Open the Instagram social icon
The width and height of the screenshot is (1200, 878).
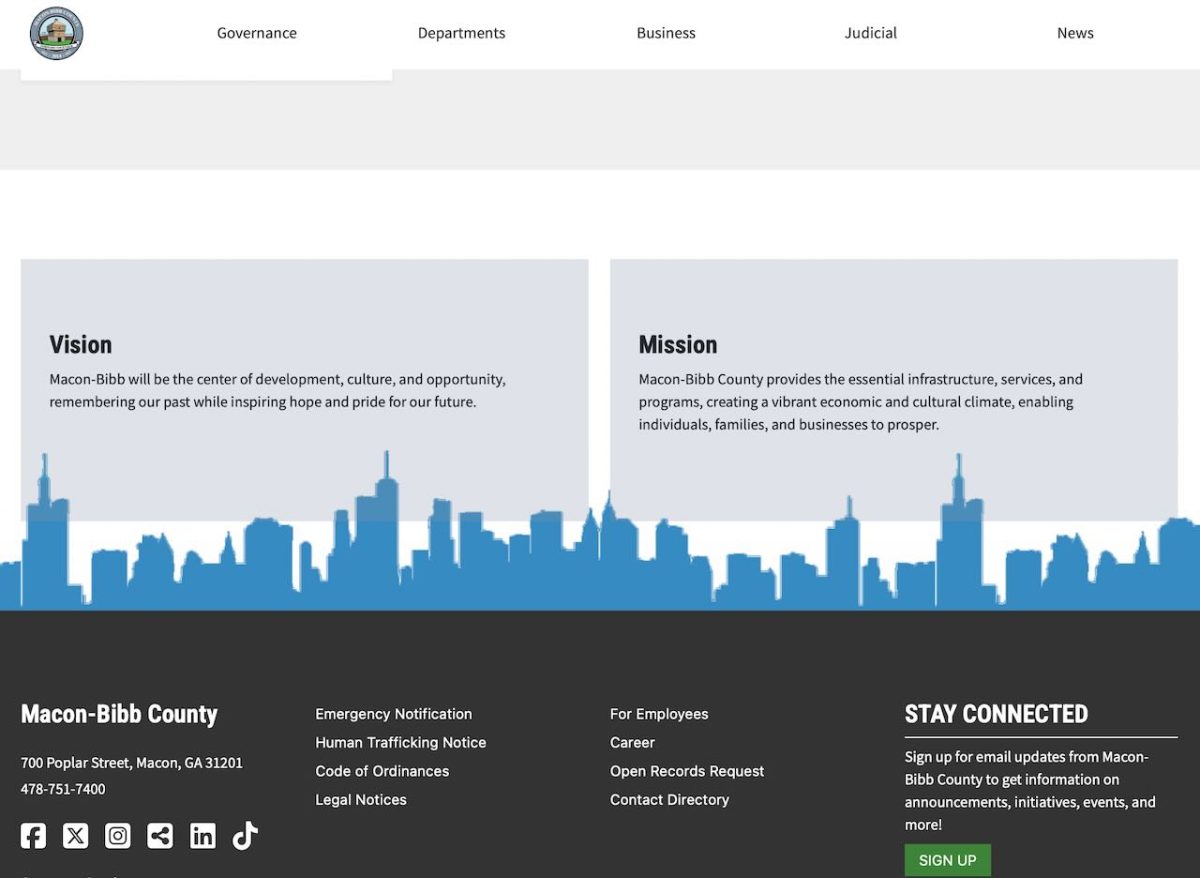coord(118,836)
